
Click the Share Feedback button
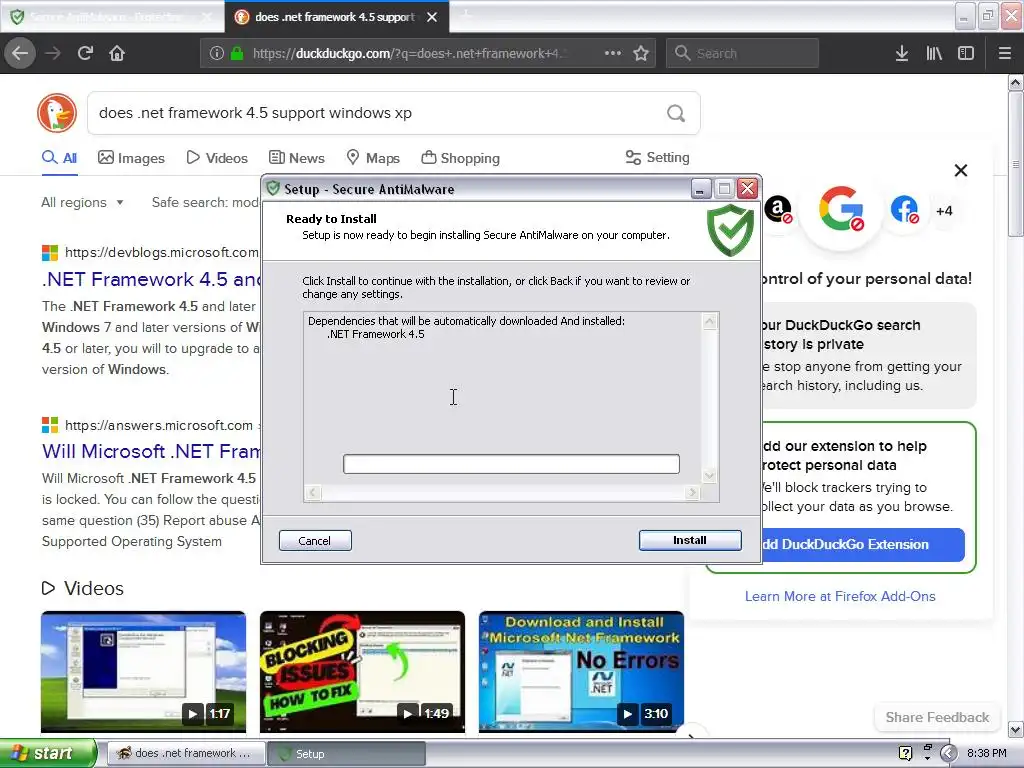click(x=937, y=717)
